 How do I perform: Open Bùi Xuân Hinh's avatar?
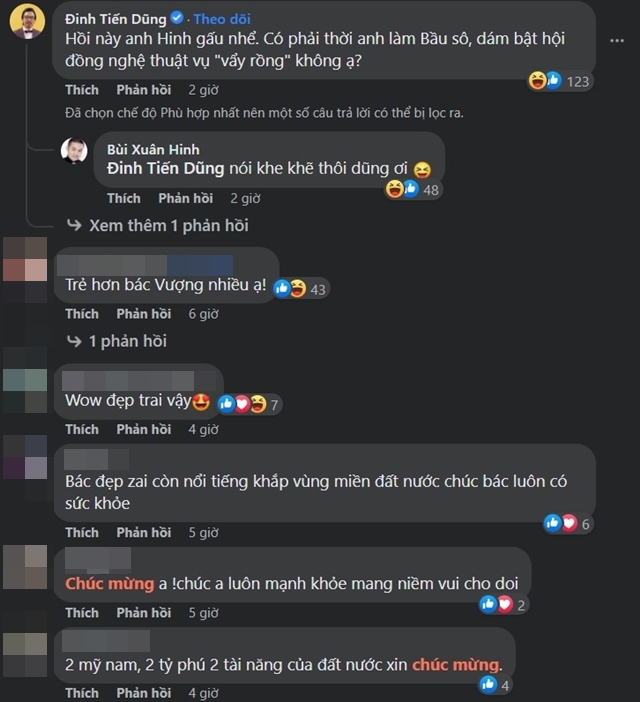coord(74,151)
